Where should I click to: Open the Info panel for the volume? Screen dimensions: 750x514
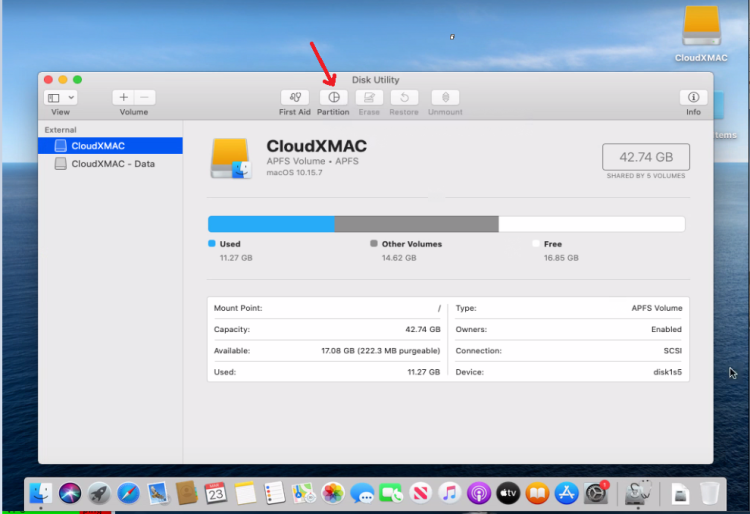coord(693,98)
